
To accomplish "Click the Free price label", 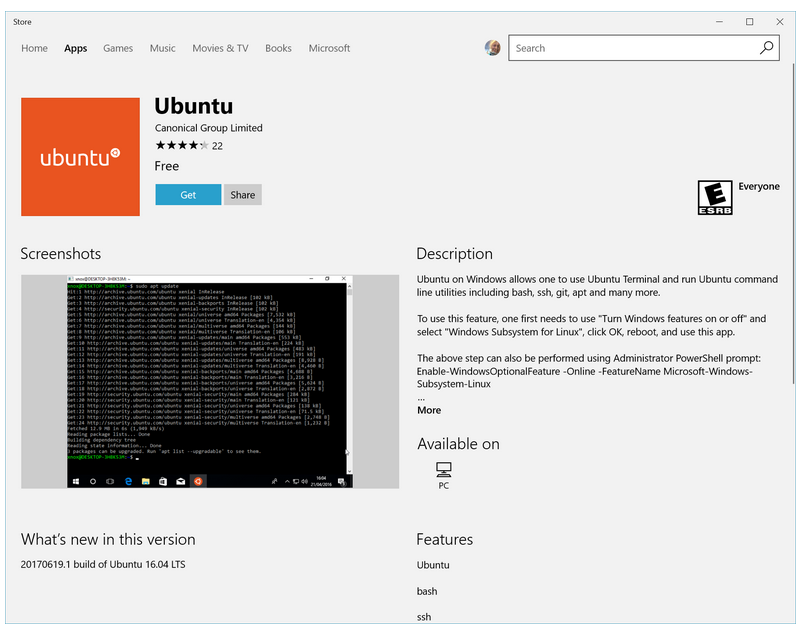I will [167, 166].
